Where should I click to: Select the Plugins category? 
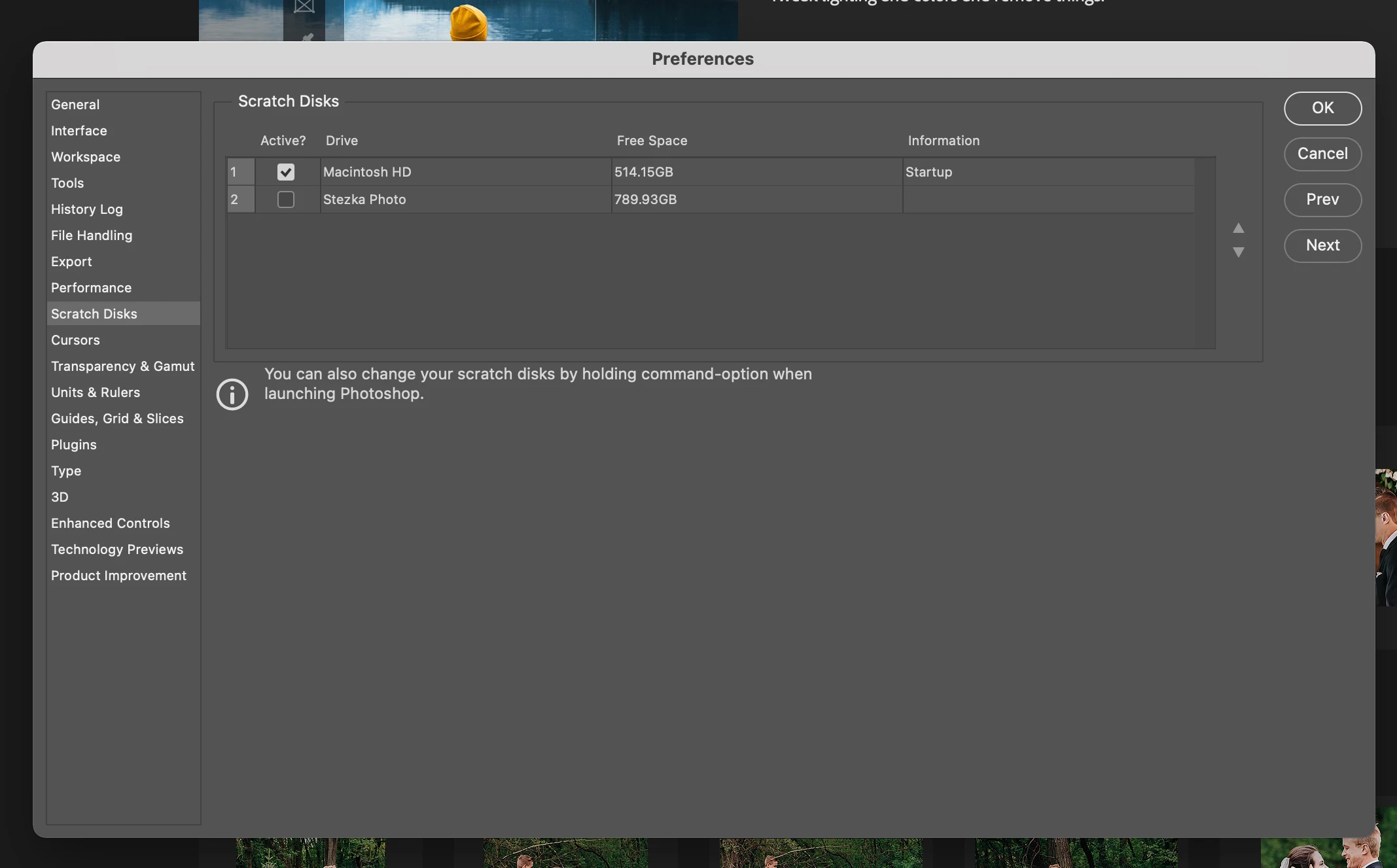click(74, 445)
